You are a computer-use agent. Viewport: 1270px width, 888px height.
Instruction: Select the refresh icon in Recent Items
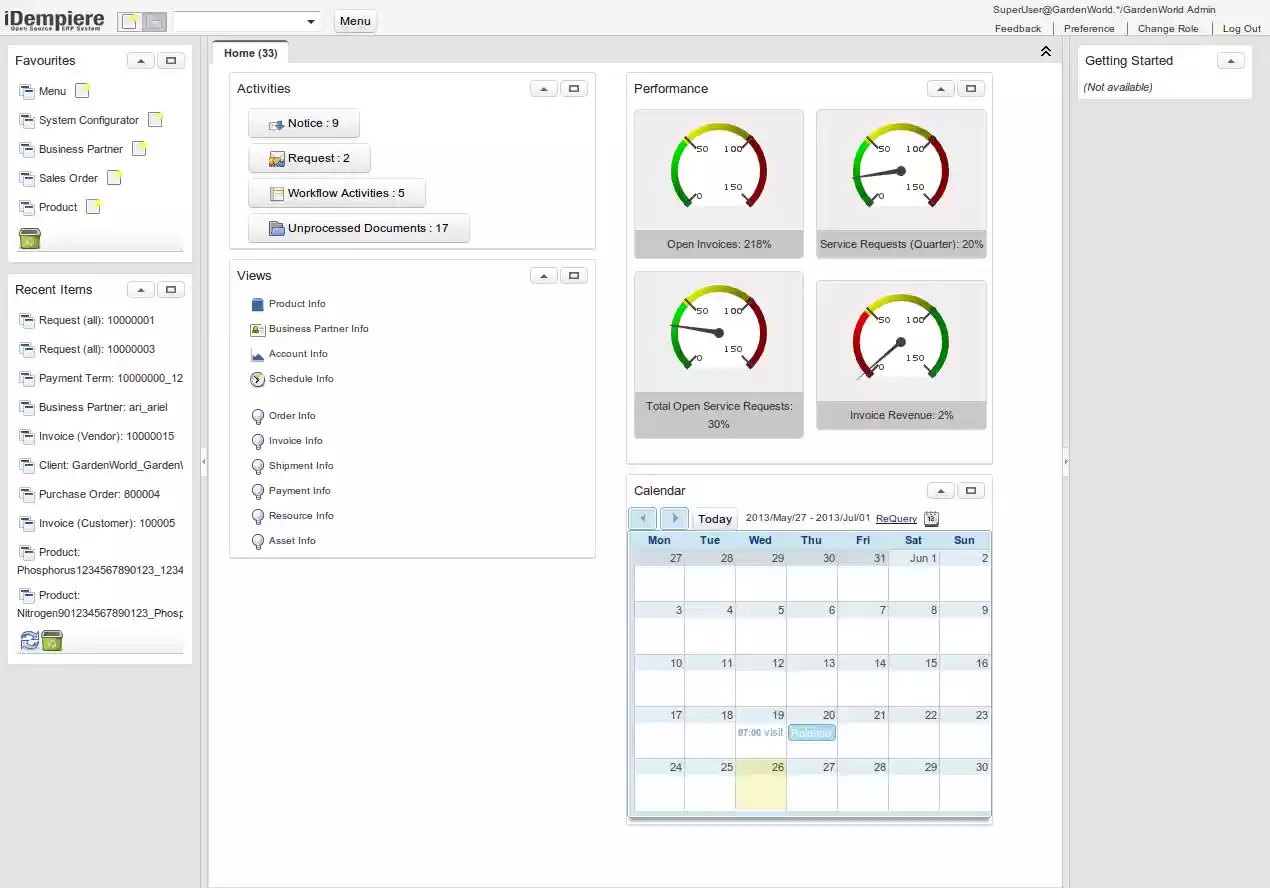pos(29,639)
